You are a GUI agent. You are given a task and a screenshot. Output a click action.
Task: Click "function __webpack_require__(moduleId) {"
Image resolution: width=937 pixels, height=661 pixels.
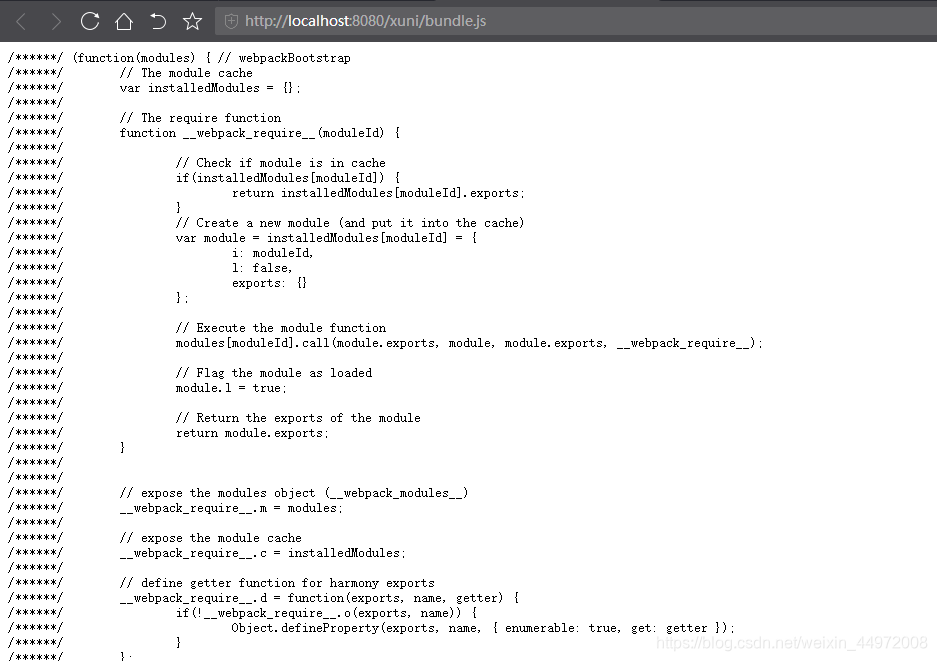pyautogui.click(x=259, y=133)
